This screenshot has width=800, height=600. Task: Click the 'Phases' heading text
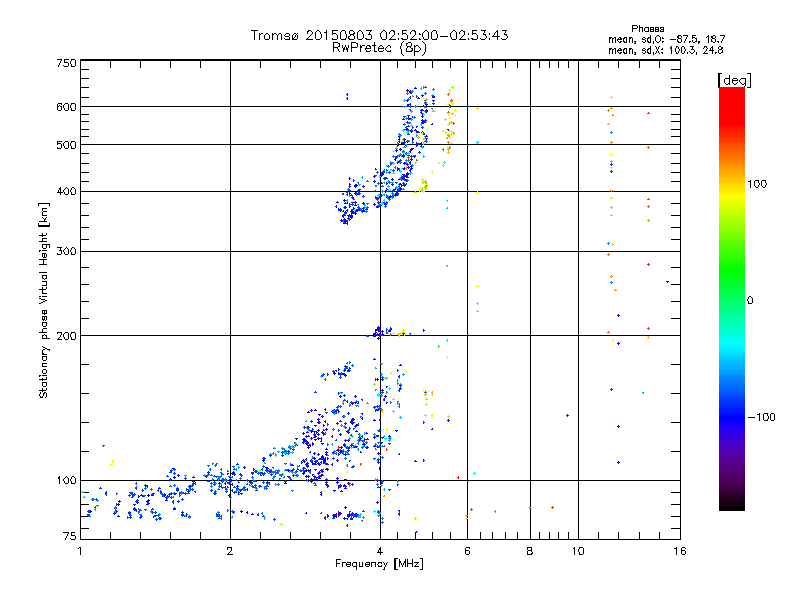(x=647, y=29)
